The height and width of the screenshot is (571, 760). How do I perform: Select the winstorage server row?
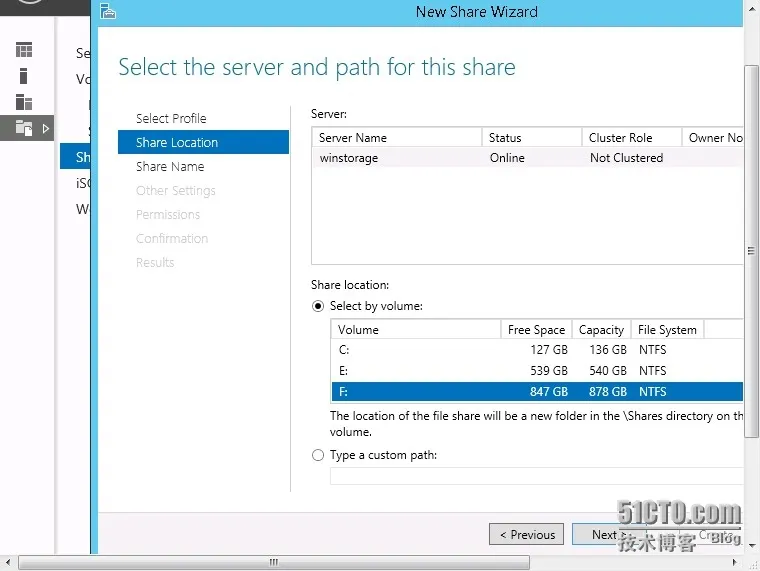point(527,158)
